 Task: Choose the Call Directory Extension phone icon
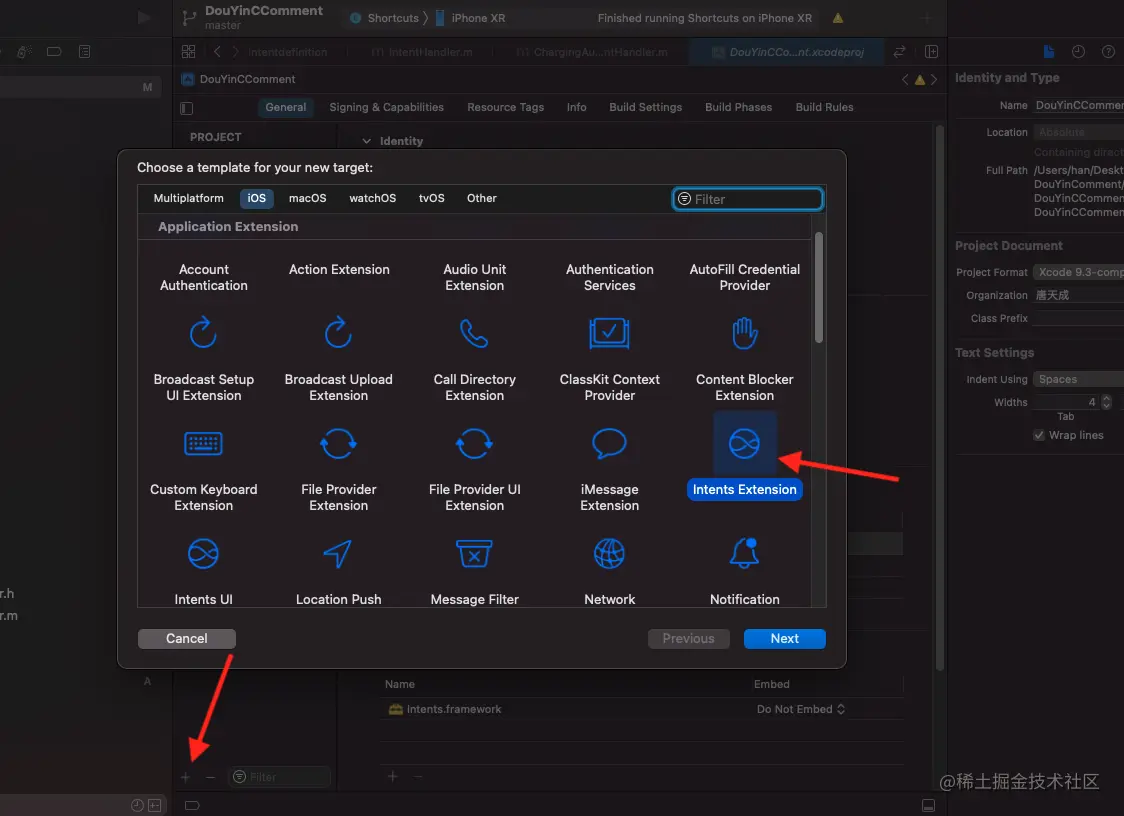pos(474,333)
